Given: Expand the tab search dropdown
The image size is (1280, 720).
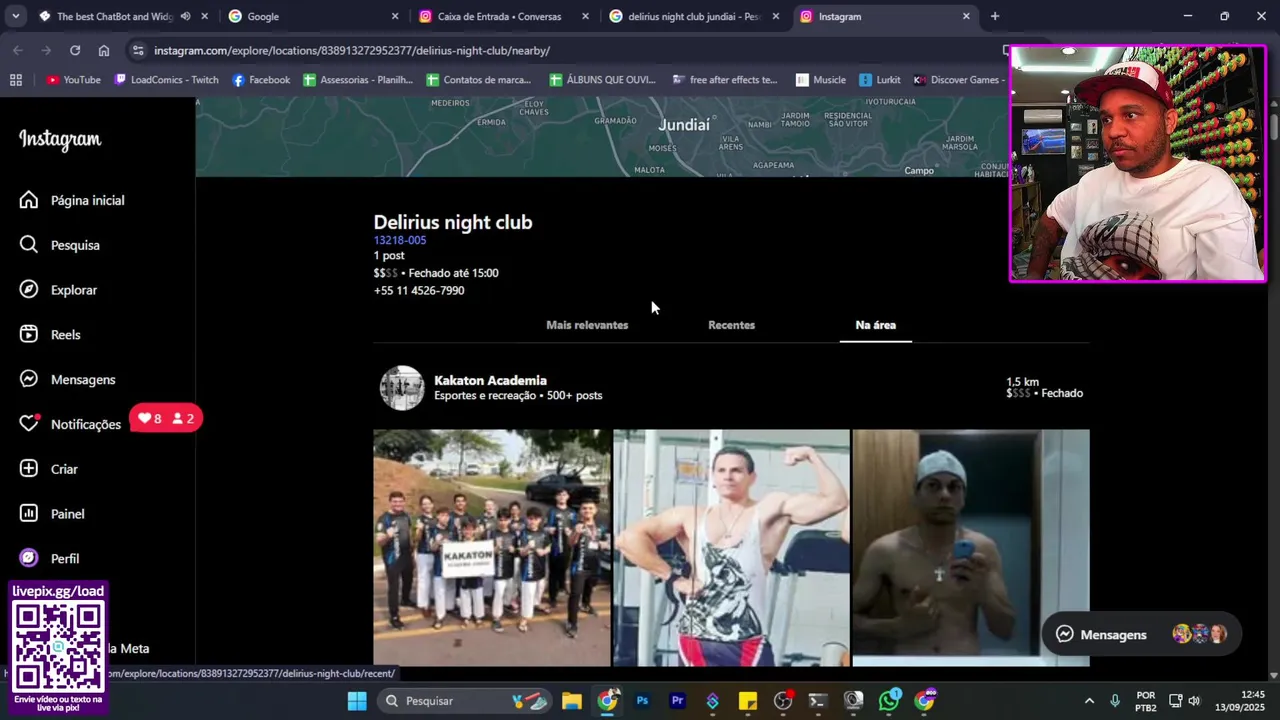Looking at the screenshot, I should pos(15,16).
